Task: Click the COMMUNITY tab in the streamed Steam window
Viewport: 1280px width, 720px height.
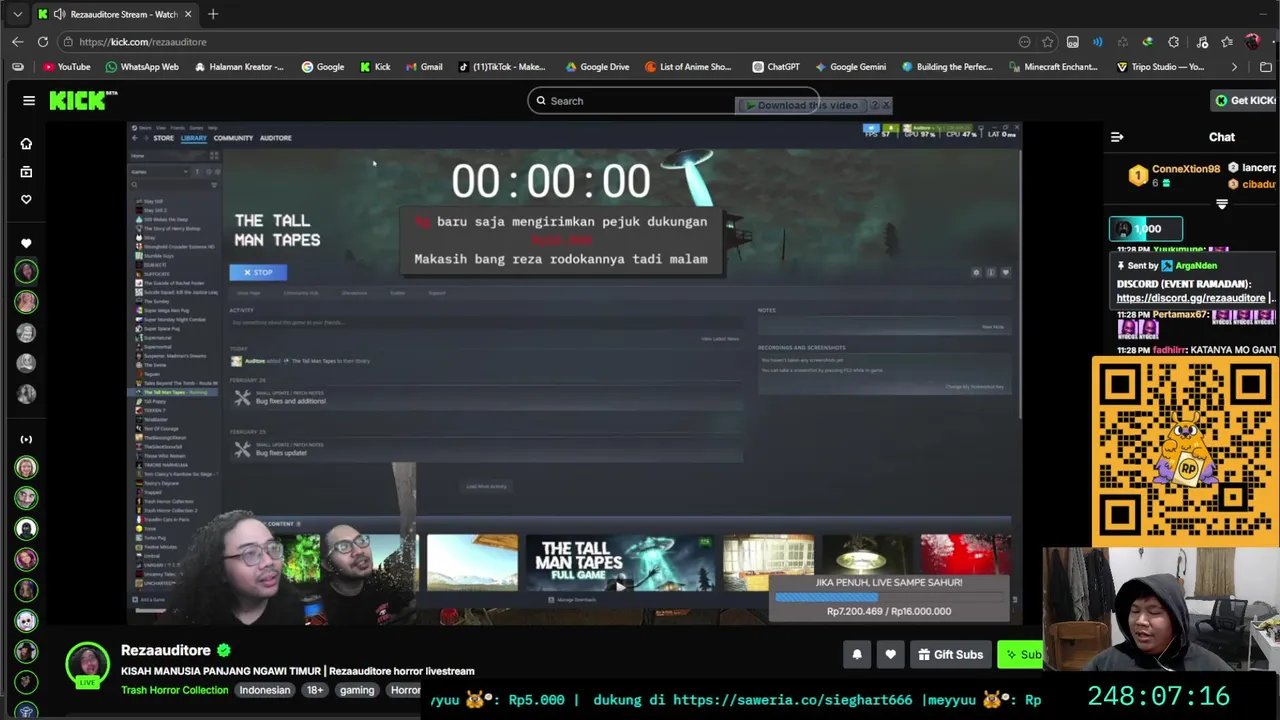Action: click(x=233, y=138)
